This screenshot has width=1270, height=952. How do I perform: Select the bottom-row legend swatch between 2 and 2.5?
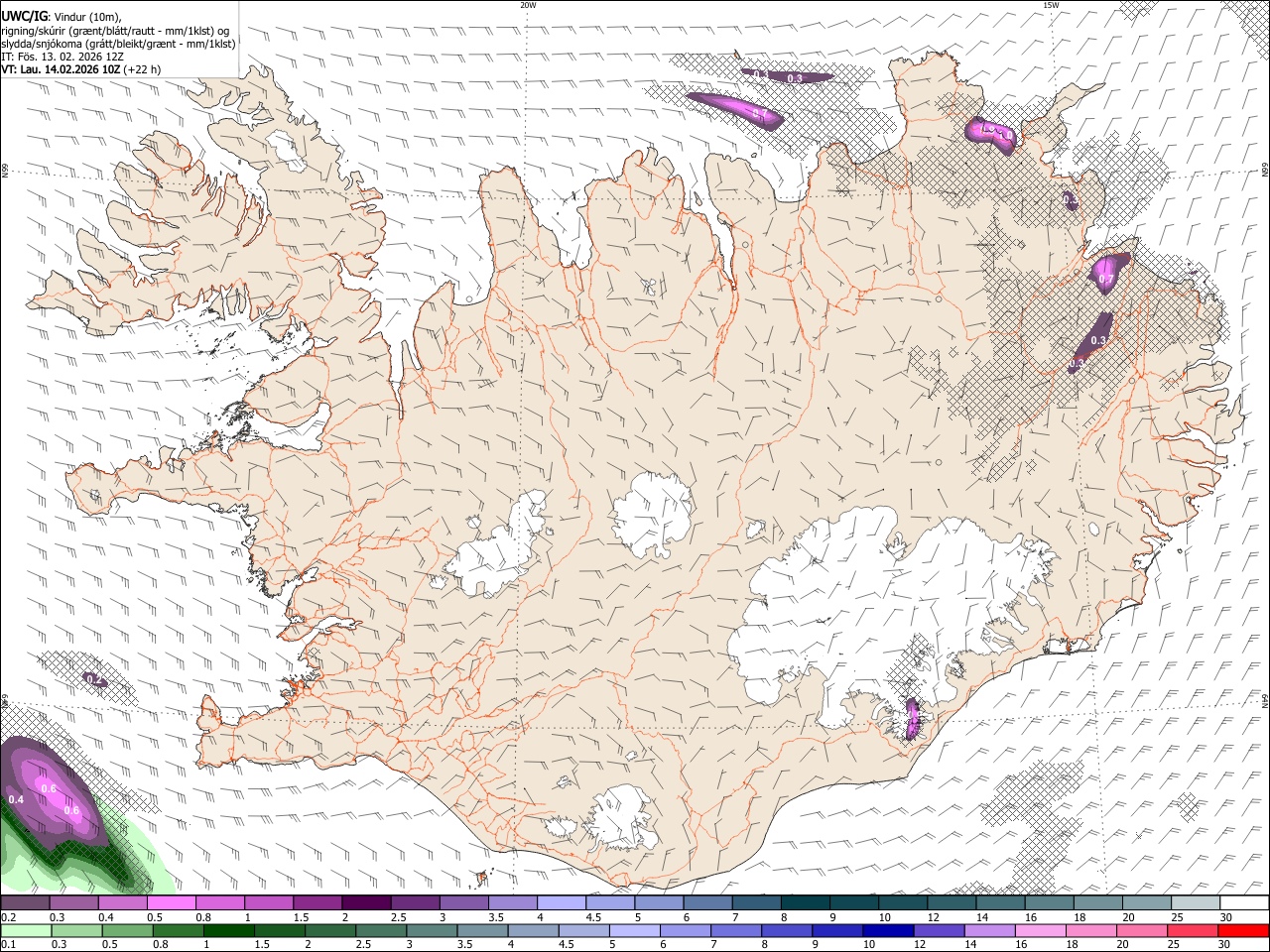click(x=330, y=930)
